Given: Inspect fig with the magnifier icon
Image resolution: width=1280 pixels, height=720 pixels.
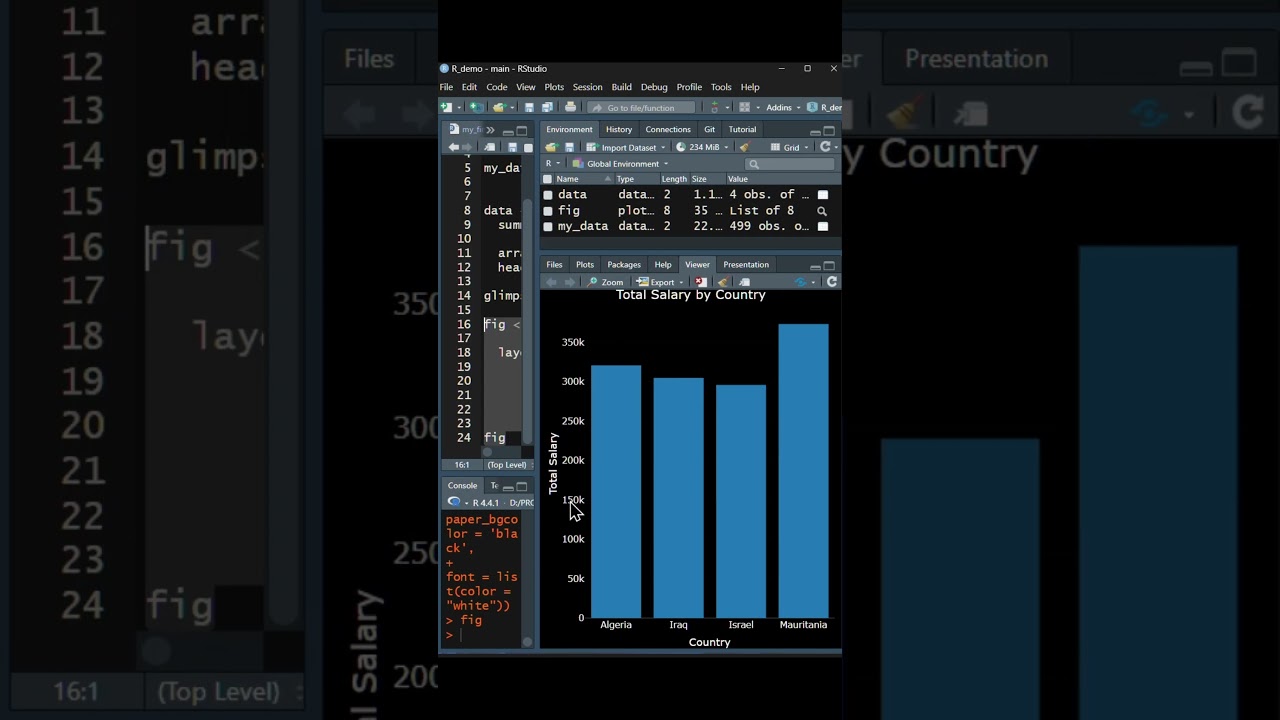Looking at the screenshot, I should pyautogui.click(x=822, y=211).
